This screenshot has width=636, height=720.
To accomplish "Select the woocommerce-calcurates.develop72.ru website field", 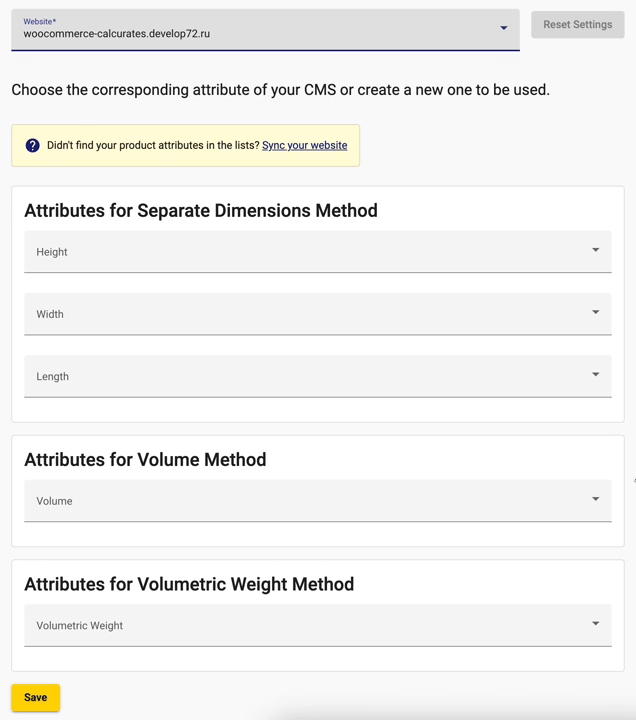I will [x=265, y=30].
